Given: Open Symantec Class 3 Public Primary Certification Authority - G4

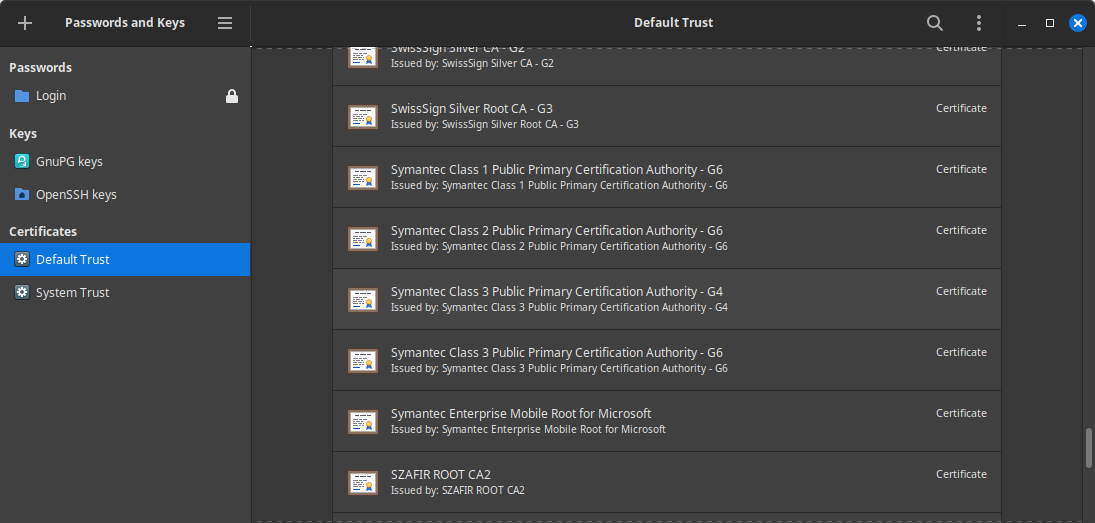Looking at the screenshot, I should click(x=667, y=299).
